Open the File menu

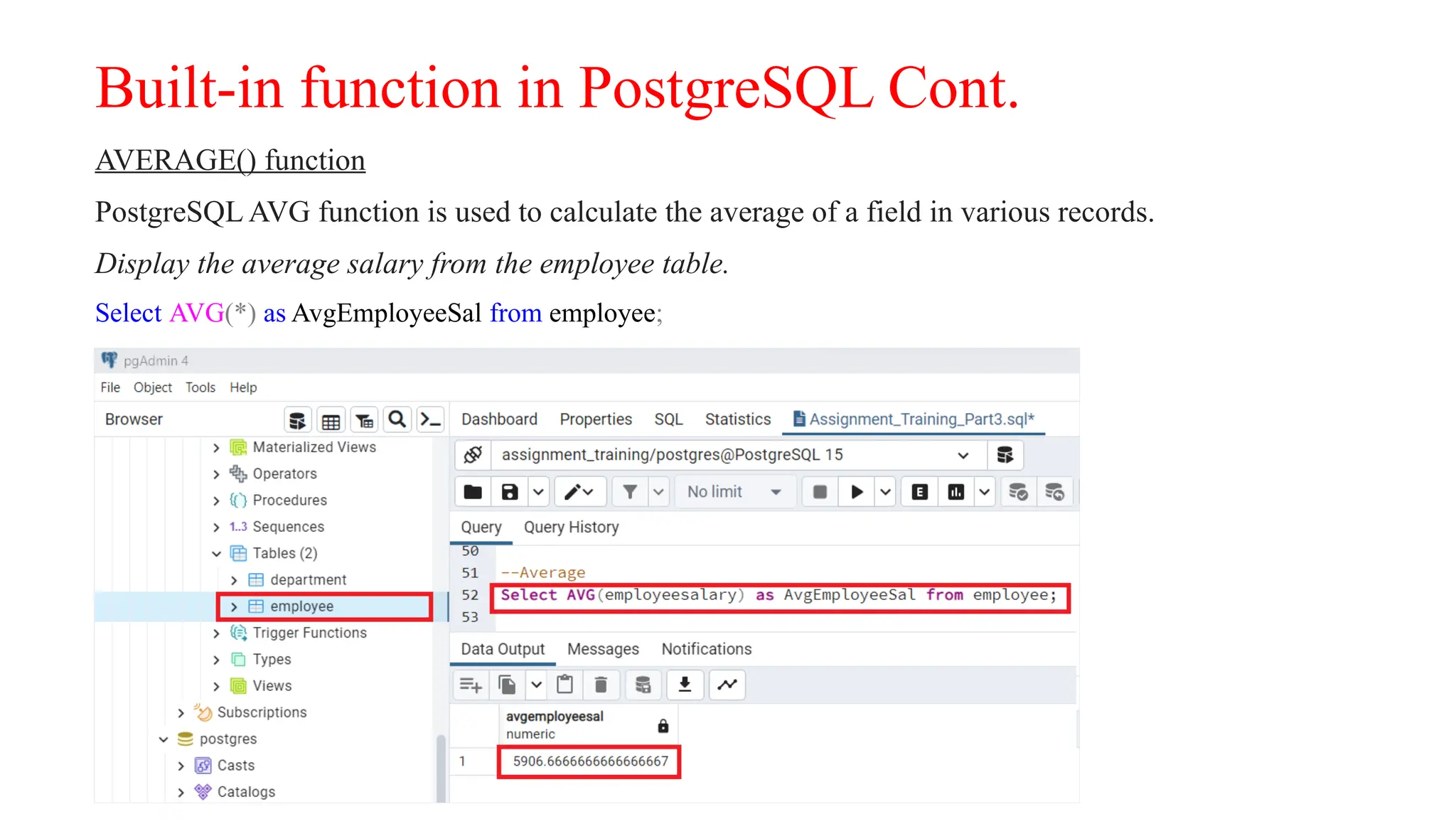pyautogui.click(x=110, y=387)
